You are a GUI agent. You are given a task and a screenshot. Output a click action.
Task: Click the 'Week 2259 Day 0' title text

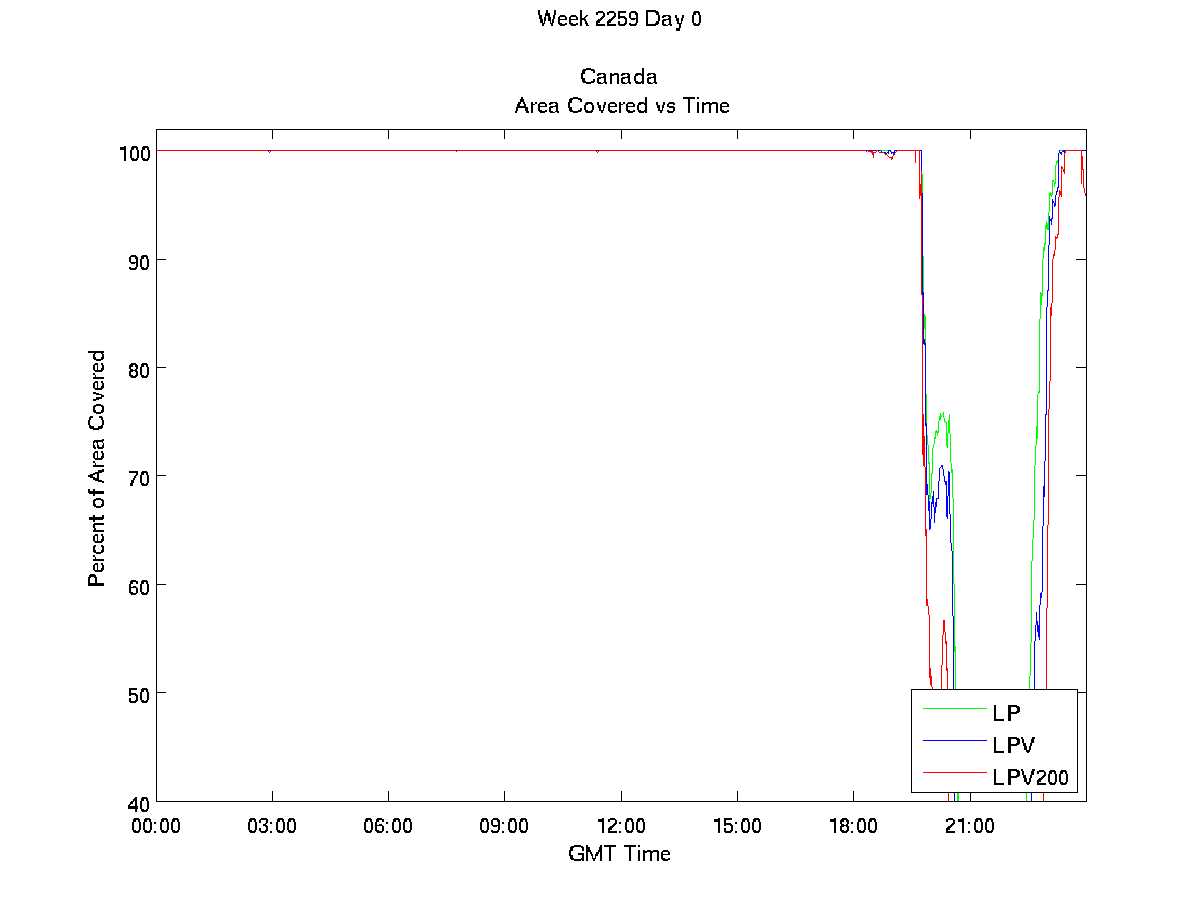click(x=619, y=19)
